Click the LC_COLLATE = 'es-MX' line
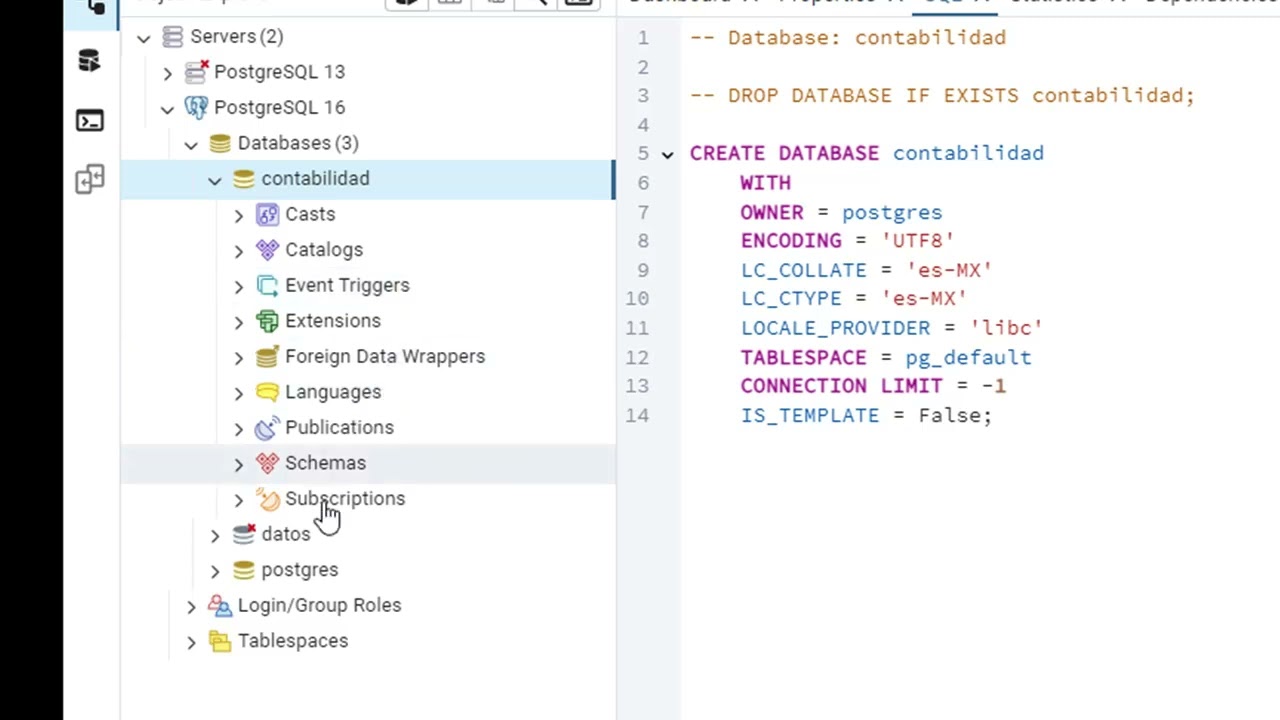This screenshot has width=1280, height=720. pos(866,270)
